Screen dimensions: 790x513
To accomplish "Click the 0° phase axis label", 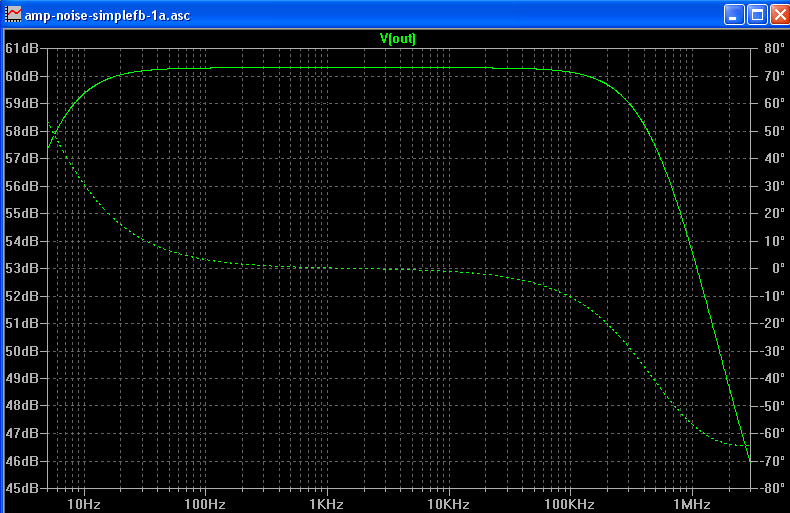I will 778,269.
